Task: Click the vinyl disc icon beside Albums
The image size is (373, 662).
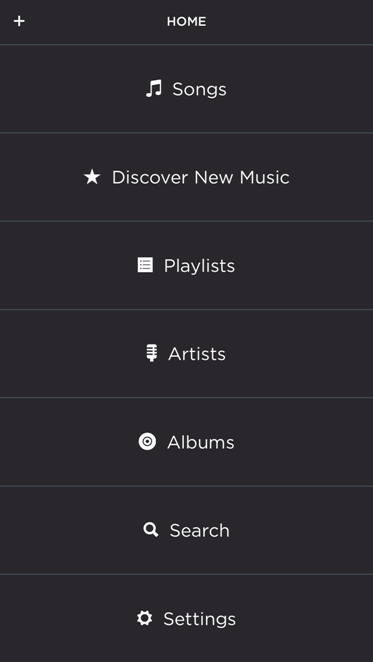Action: [147, 442]
